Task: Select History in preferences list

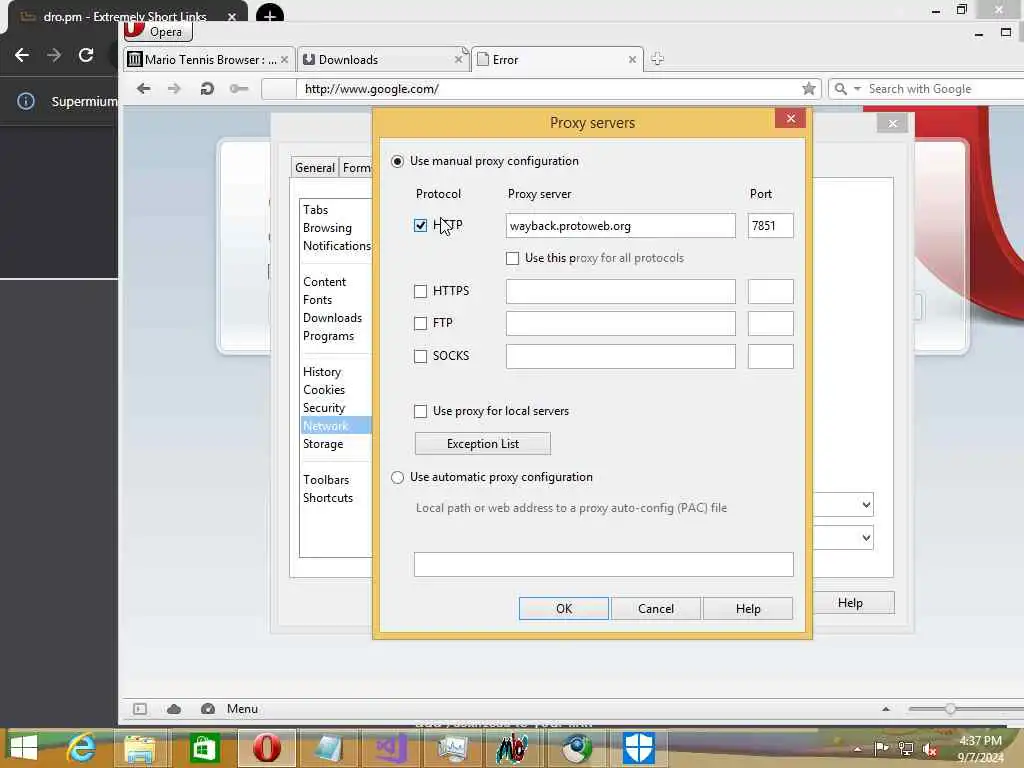Action: tap(322, 372)
